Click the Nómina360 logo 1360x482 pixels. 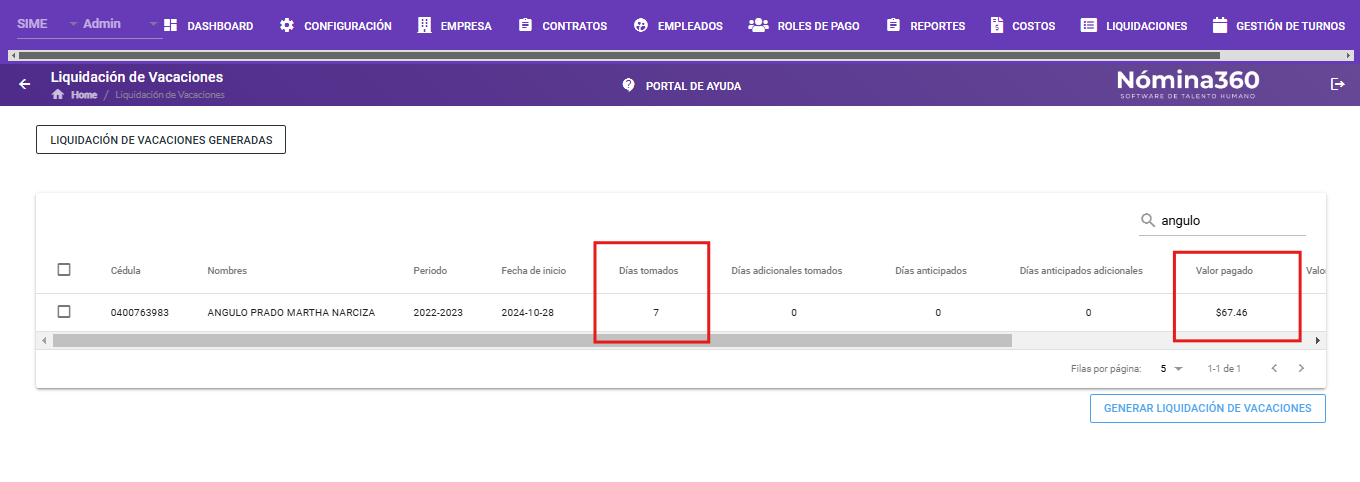click(x=1188, y=84)
